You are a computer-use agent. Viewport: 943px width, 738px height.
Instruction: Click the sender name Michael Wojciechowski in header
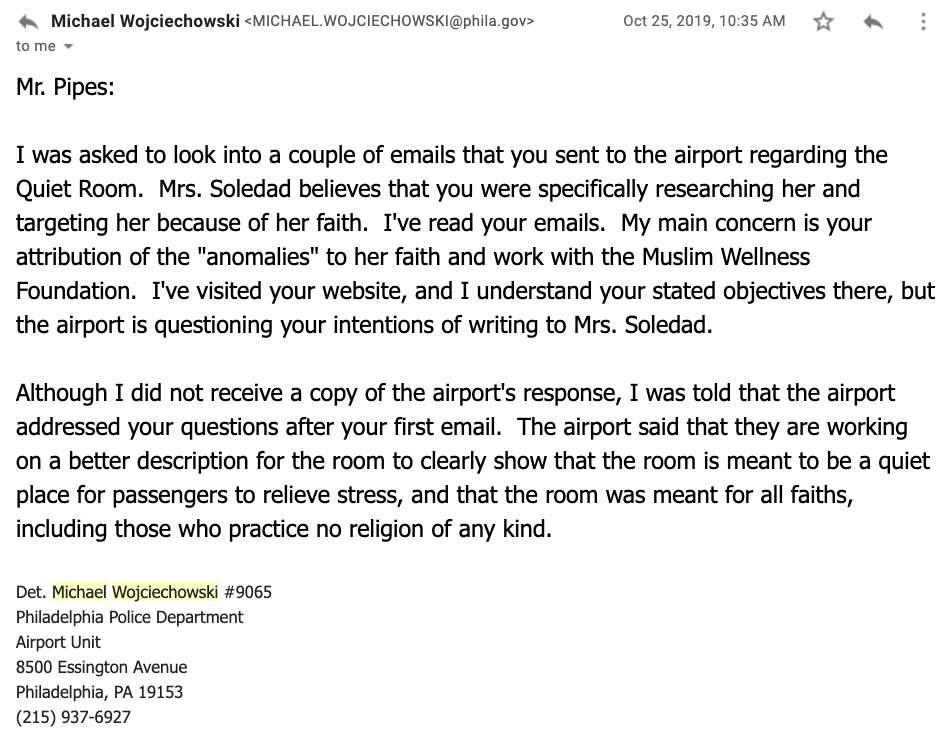click(x=145, y=21)
